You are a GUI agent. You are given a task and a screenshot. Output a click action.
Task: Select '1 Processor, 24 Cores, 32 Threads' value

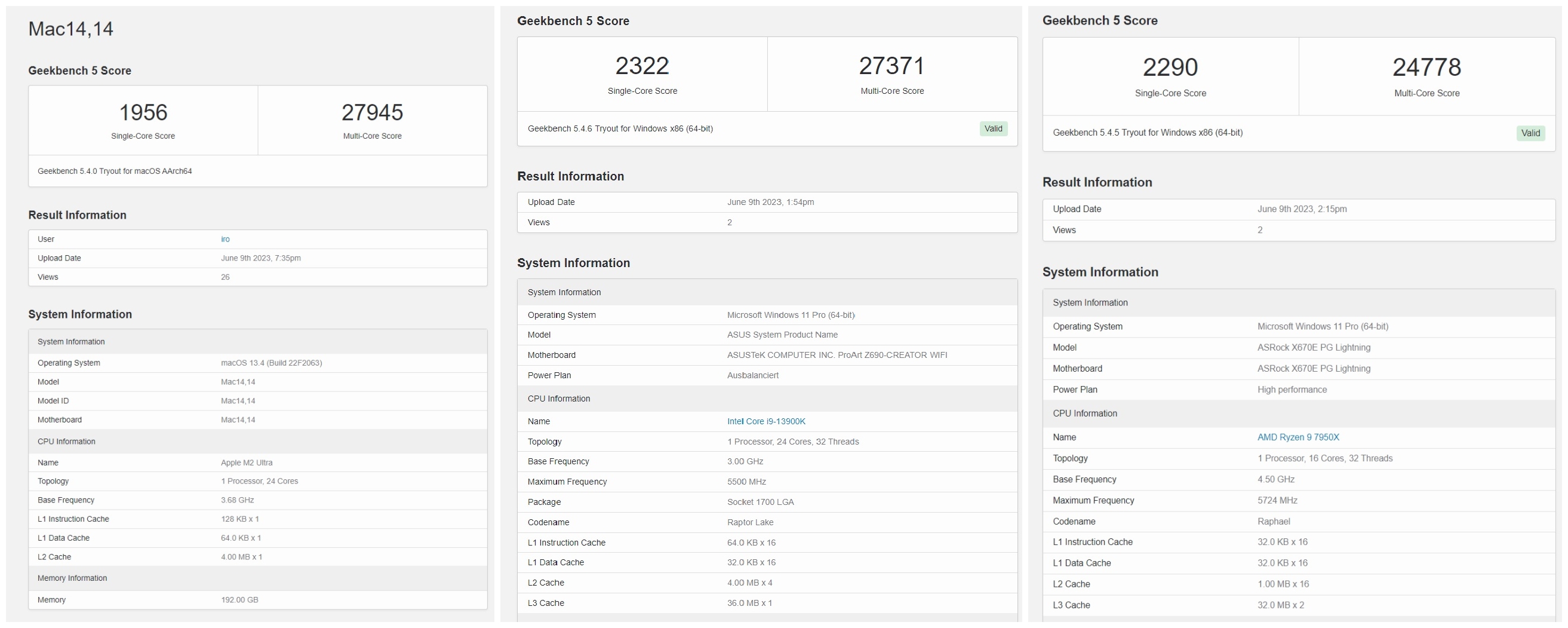(x=792, y=442)
